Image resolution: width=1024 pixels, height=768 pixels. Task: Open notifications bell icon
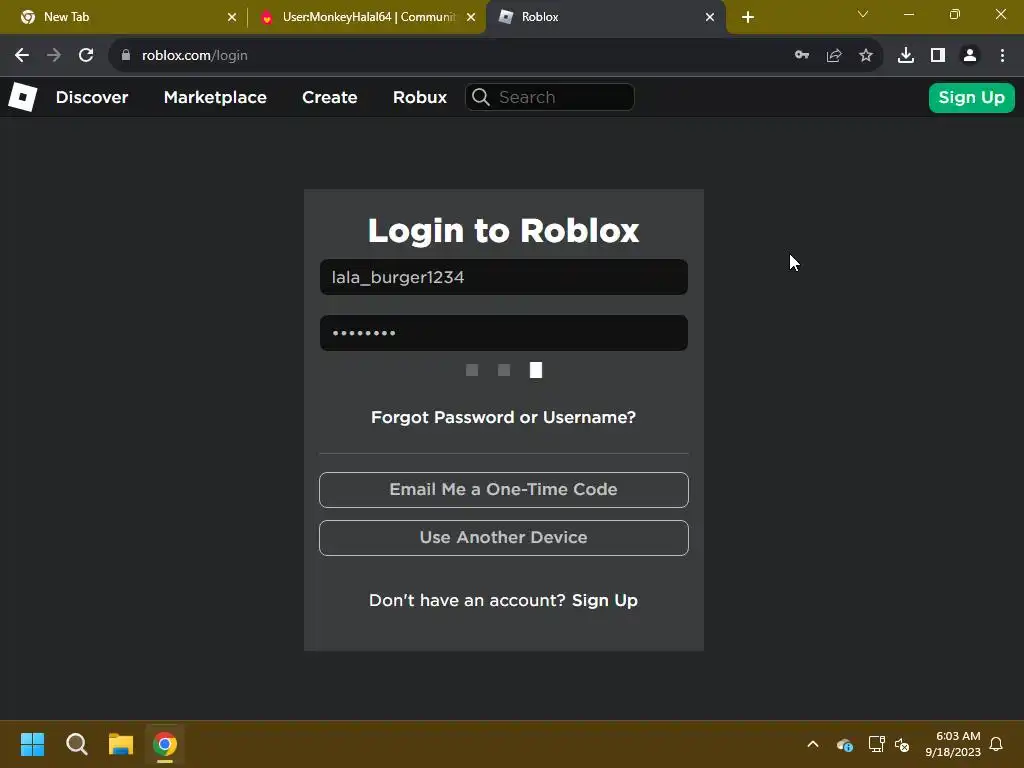(996, 744)
